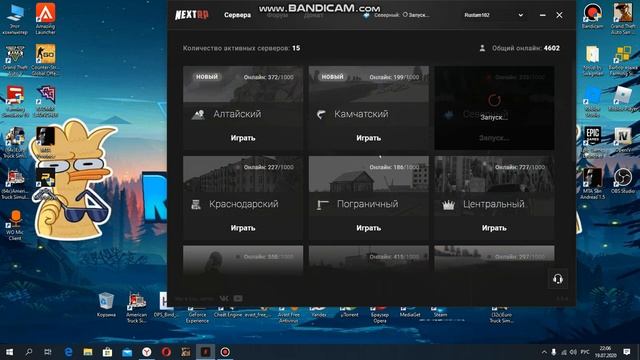Open the American Truck Simulator desktop shortcut
Screen dimensions: 640x360
click(x=136, y=308)
